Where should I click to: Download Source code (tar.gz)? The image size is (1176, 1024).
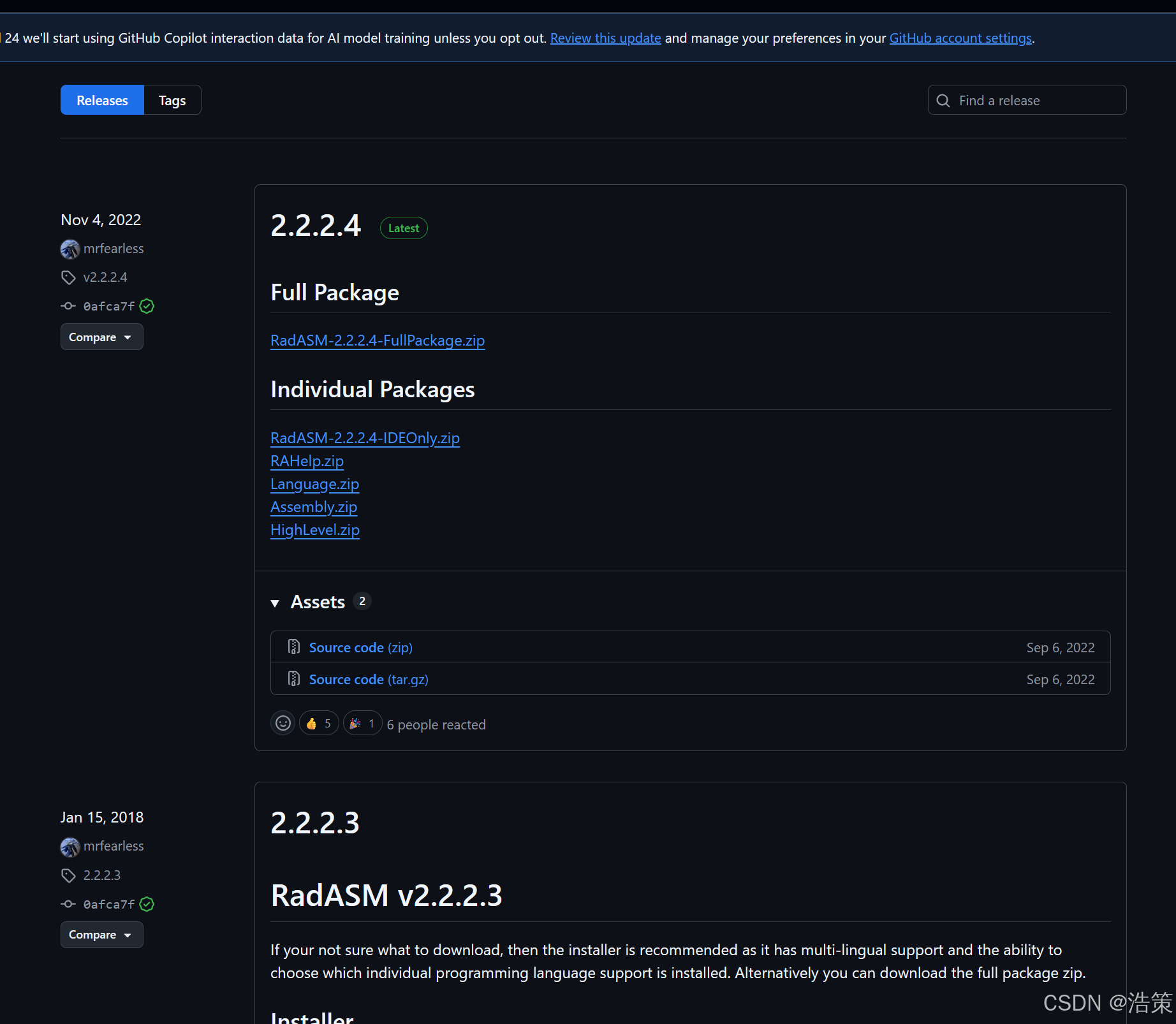click(x=369, y=679)
